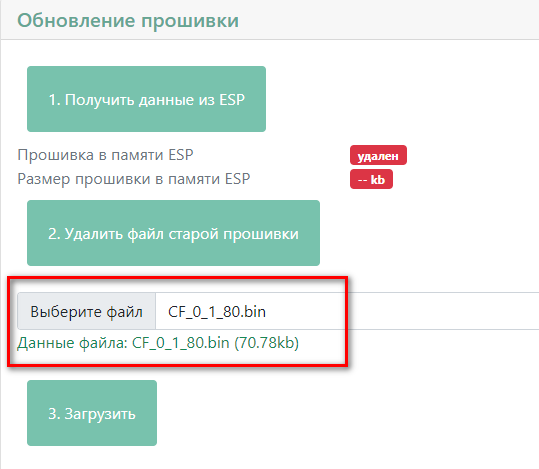Image resolution: width=539 pixels, height=469 pixels.
Task: Click '2. Удалить файл старой прошивки' button
Action: (x=173, y=233)
